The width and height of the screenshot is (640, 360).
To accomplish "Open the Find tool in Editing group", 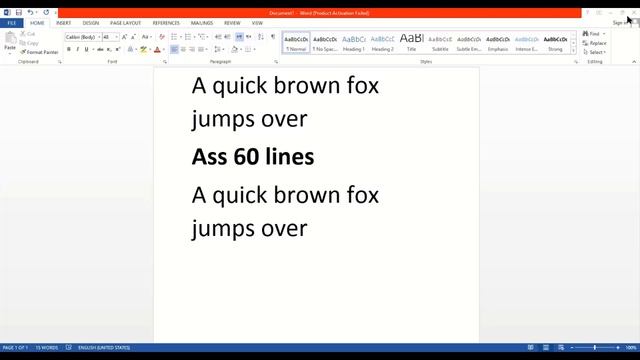I will (x=591, y=34).
